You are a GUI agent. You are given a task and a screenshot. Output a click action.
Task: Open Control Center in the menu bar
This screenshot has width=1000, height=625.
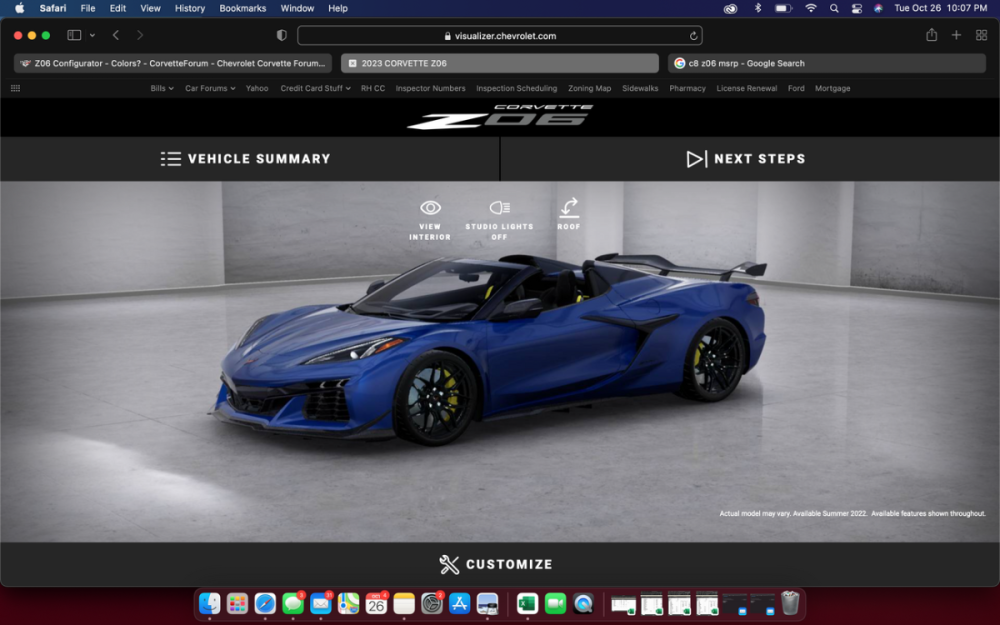pos(857,8)
